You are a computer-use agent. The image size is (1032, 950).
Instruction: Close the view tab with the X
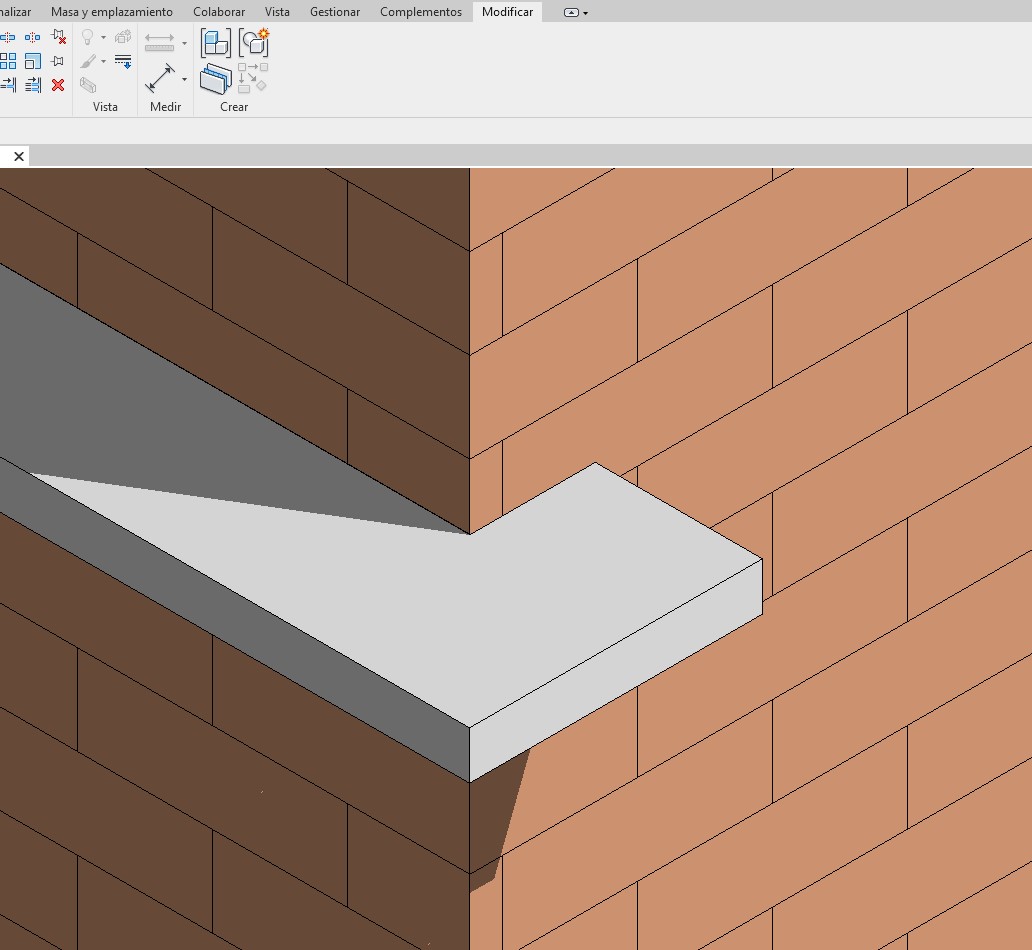coord(19,156)
